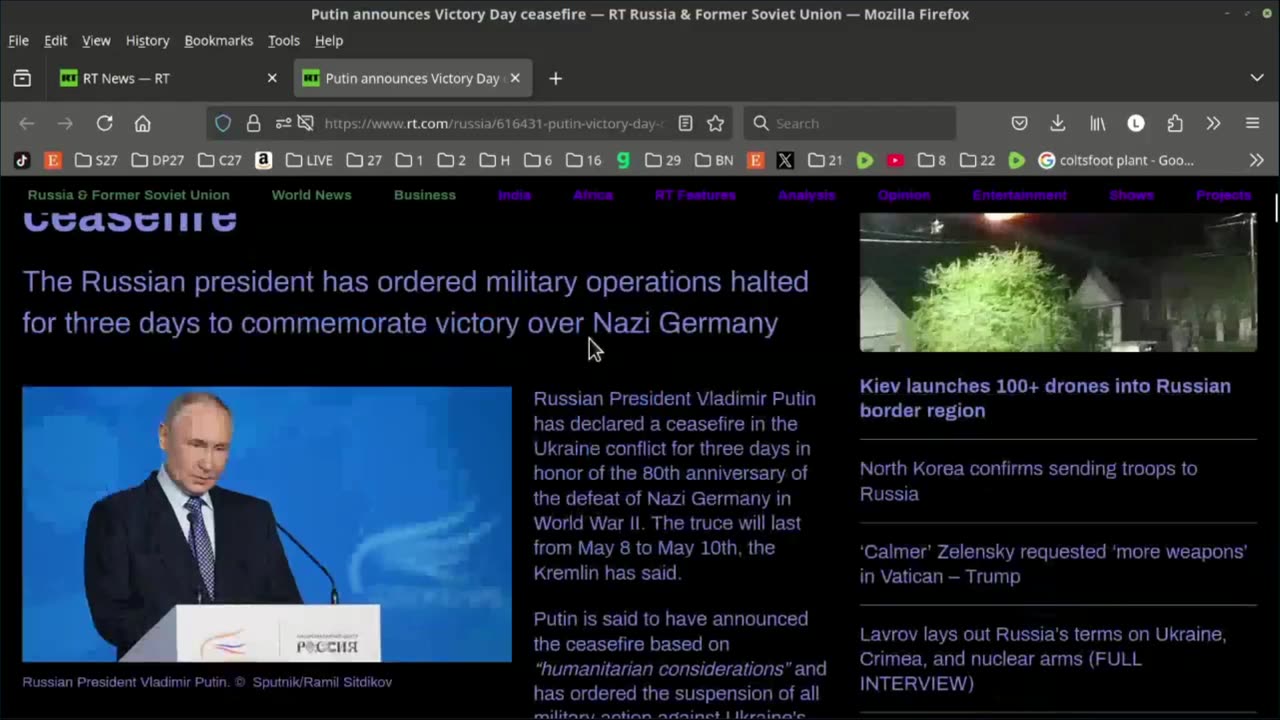Open the green g bookmark icon

623,160
